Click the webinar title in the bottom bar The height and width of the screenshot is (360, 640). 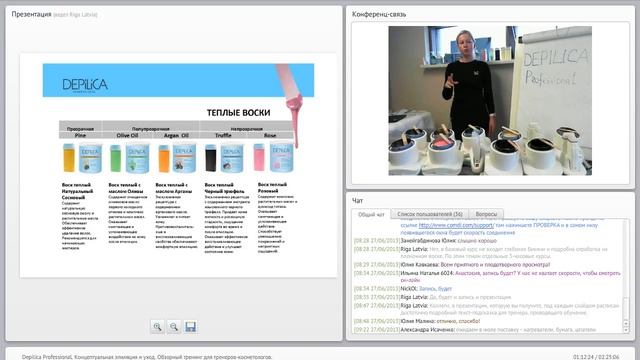(147, 357)
